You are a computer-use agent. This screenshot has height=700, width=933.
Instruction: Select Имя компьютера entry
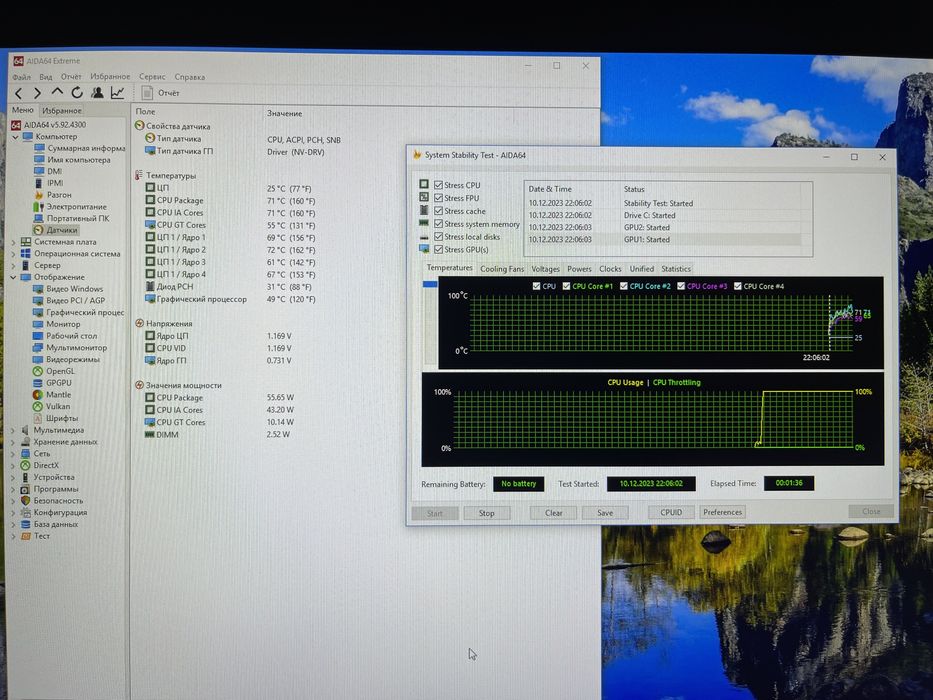coord(72,160)
